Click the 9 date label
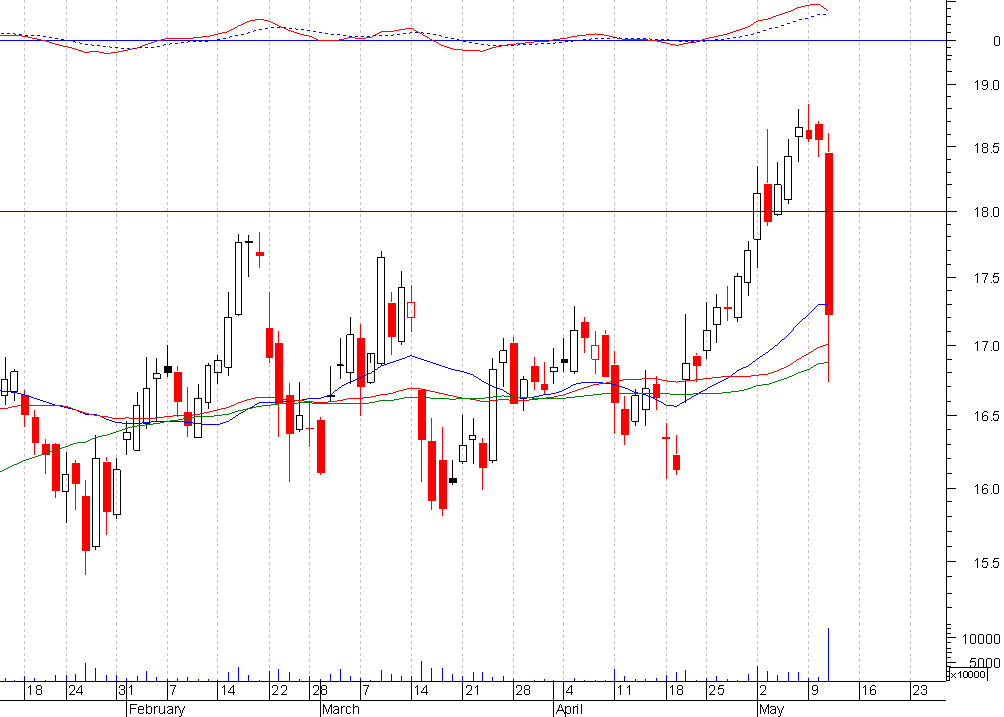The image size is (1004, 717). click(815, 691)
